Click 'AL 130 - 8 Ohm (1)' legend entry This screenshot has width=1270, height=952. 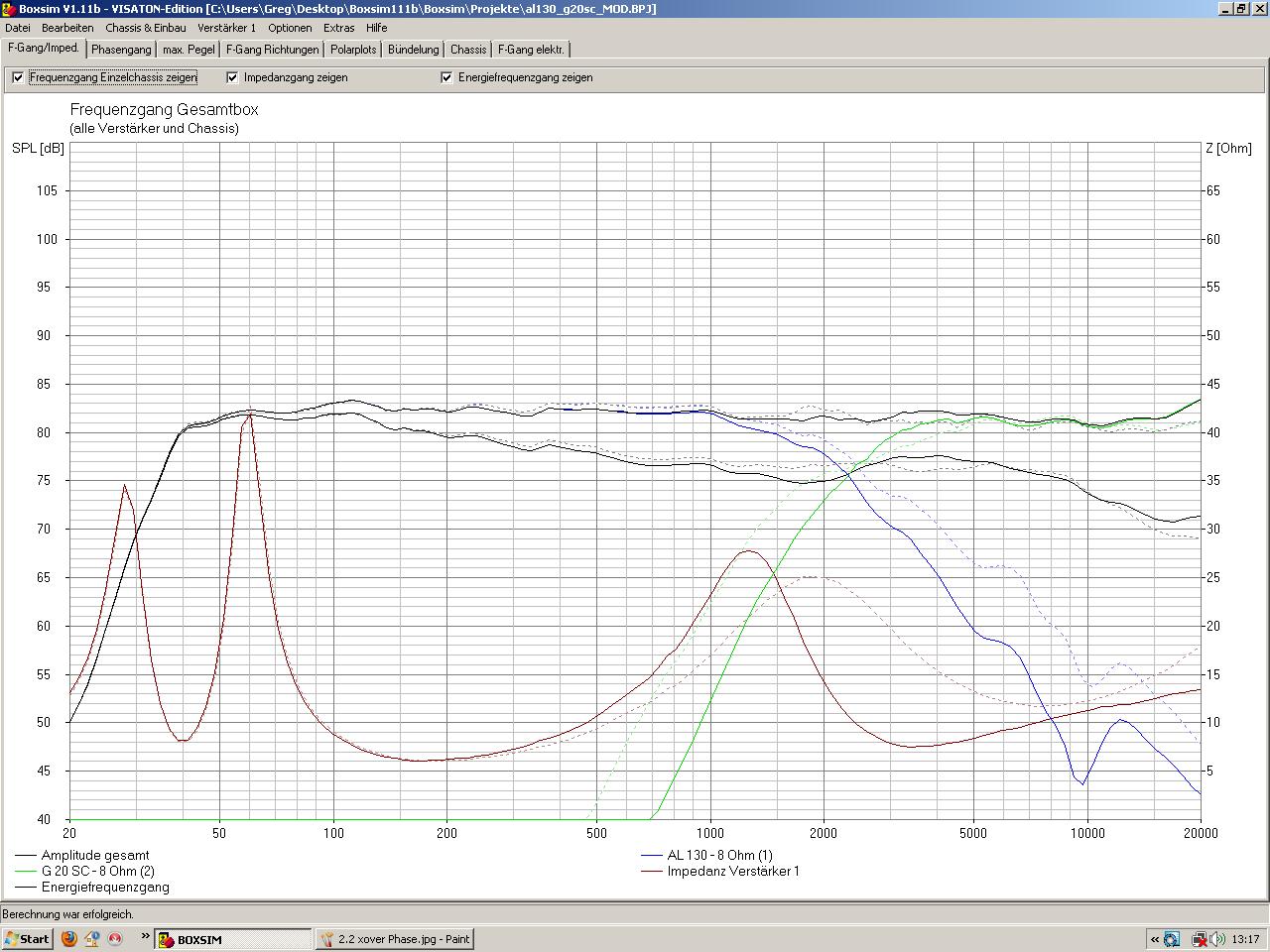pos(720,855)
